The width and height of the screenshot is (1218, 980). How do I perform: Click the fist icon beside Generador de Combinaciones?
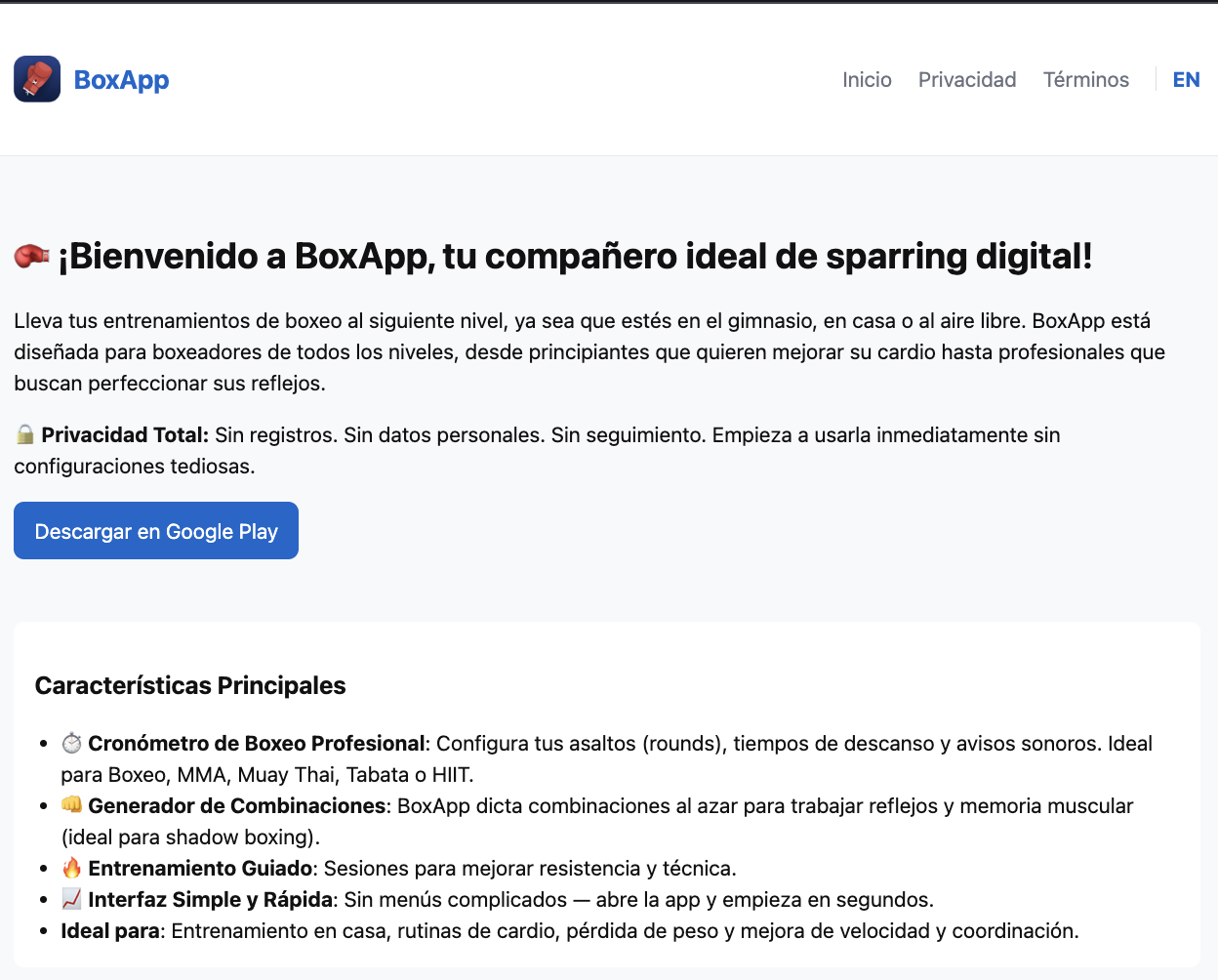[69, 805]
